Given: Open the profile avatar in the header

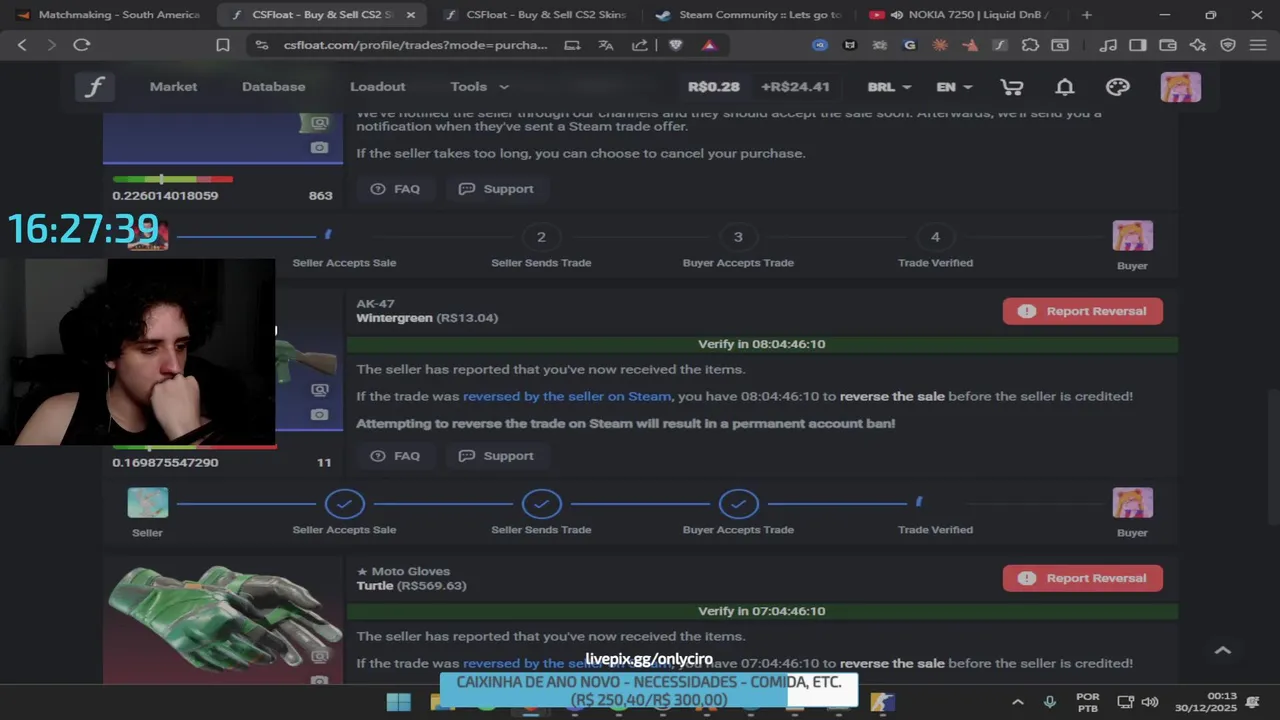Looking at the screenshot, I should click(x=1180, y=87).
